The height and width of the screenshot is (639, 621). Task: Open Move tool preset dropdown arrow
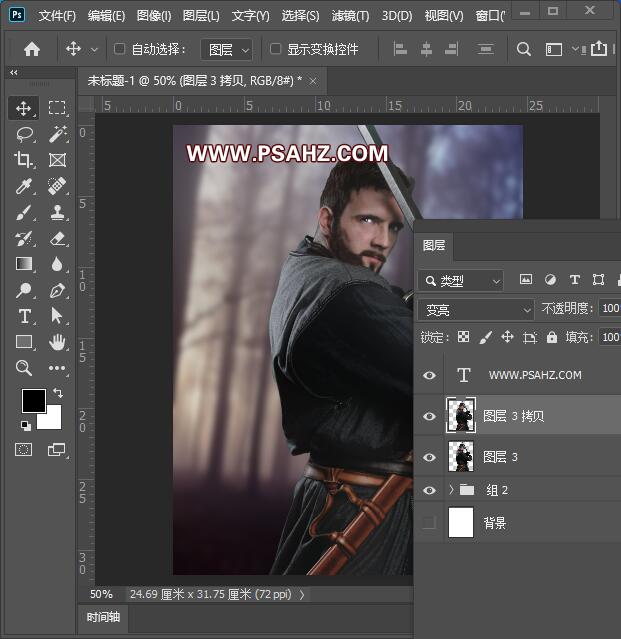tap(94, 50)
